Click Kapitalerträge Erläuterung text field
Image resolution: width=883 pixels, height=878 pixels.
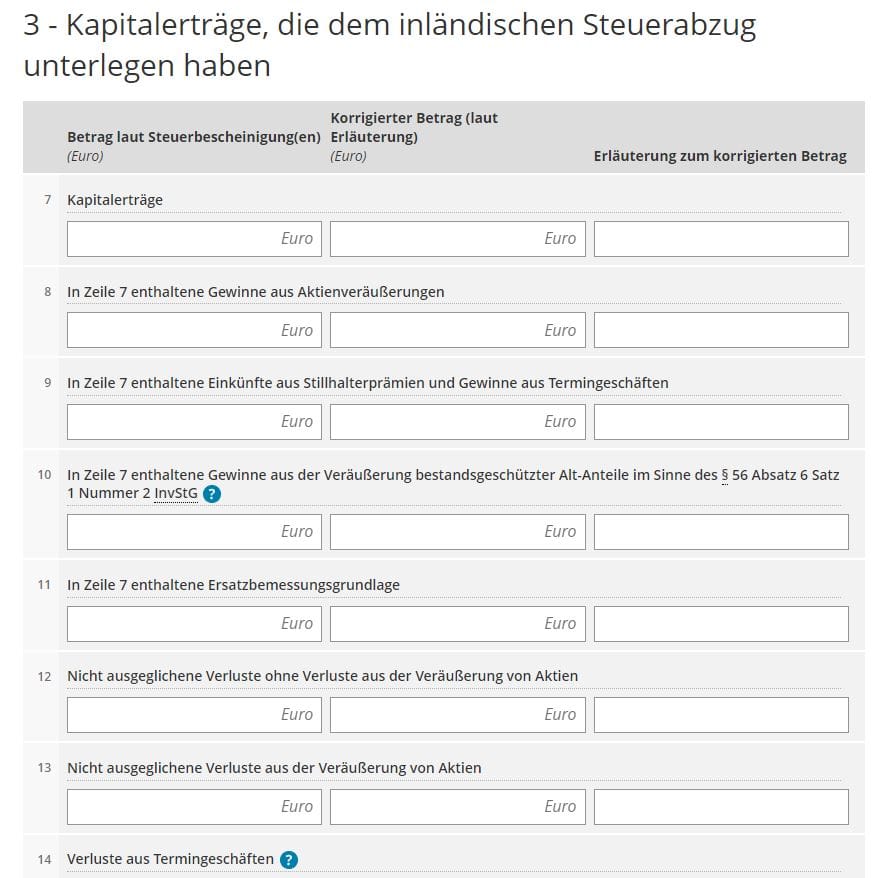pyautogui.click(x=721, y=238)
